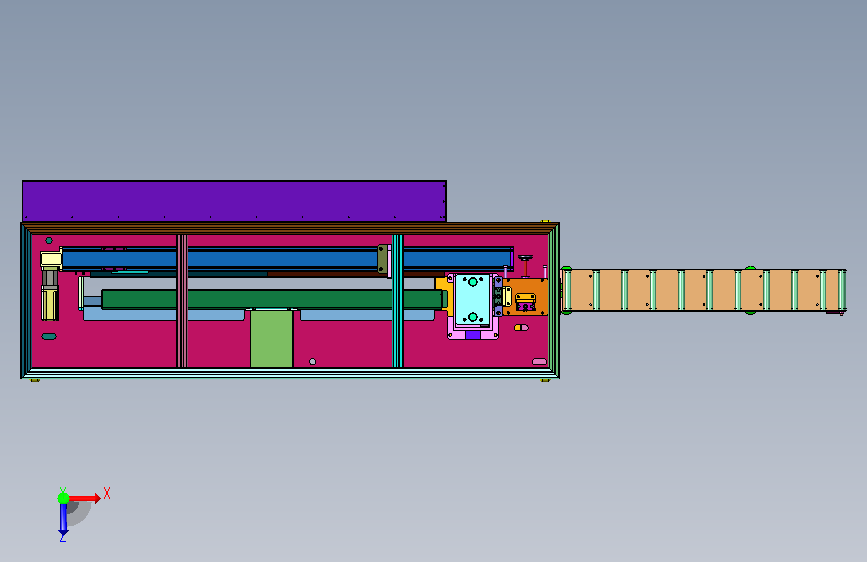The image size is (867, 562).
Task: Select the light green block at bottom center
Action: point(271,339)
